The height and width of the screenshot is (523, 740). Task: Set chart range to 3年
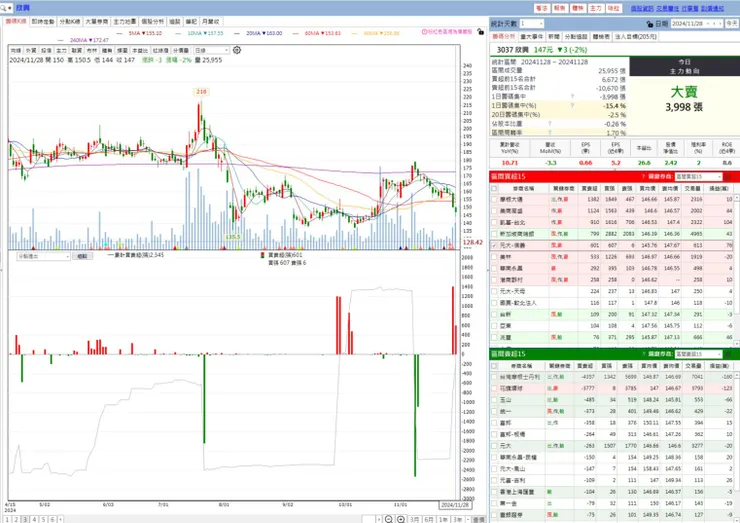tap(457, 519)
